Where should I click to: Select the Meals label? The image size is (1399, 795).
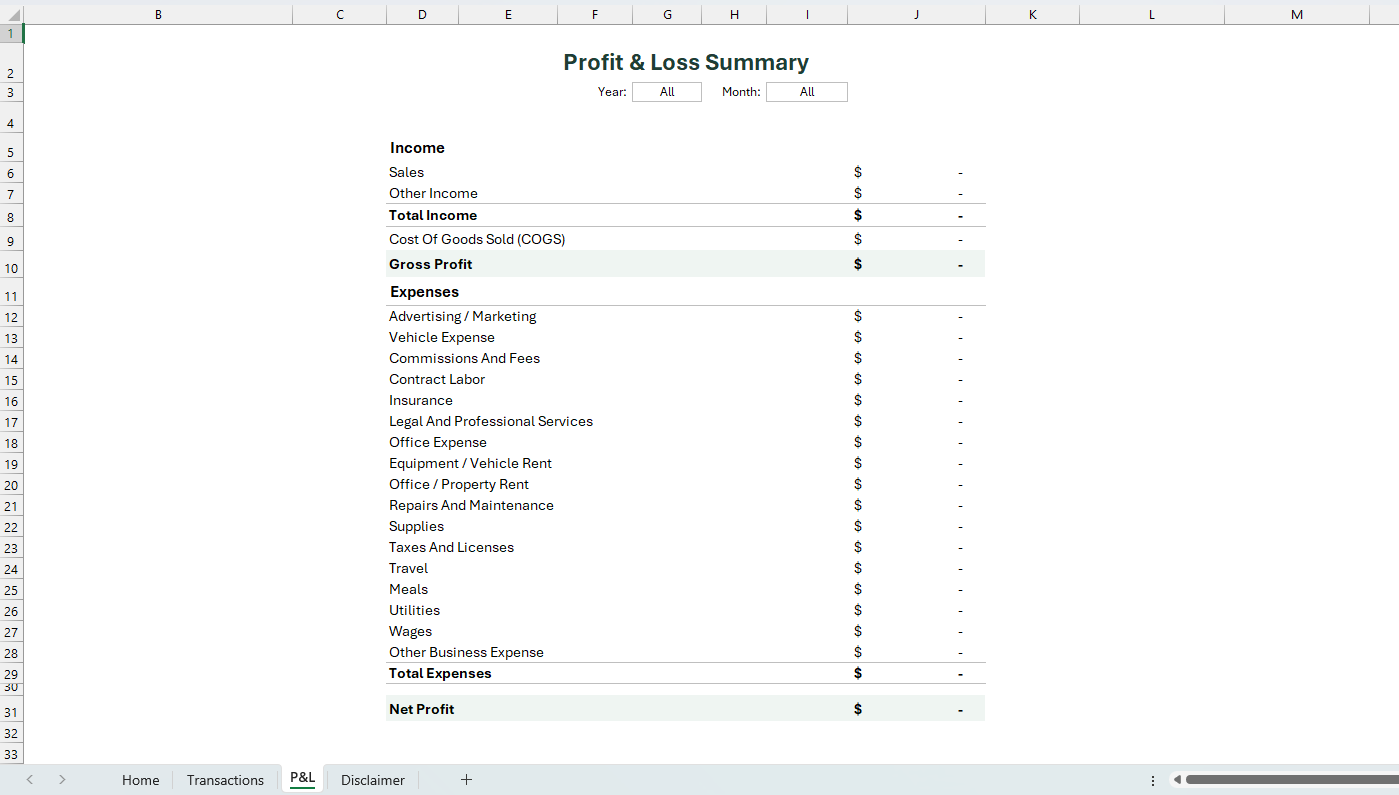(x=408, y=589)
